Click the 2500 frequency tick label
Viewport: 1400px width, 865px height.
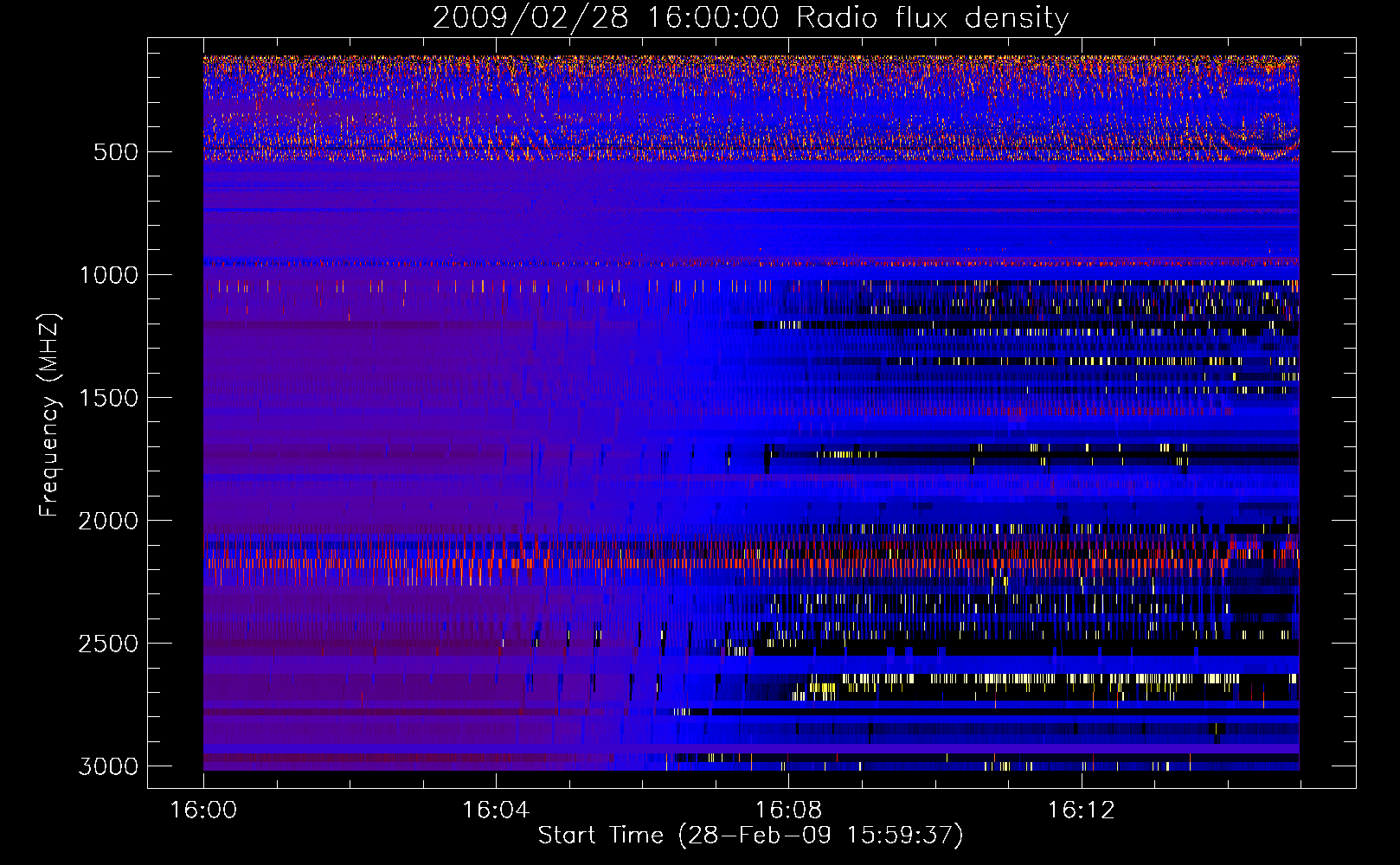pos(108,644)
